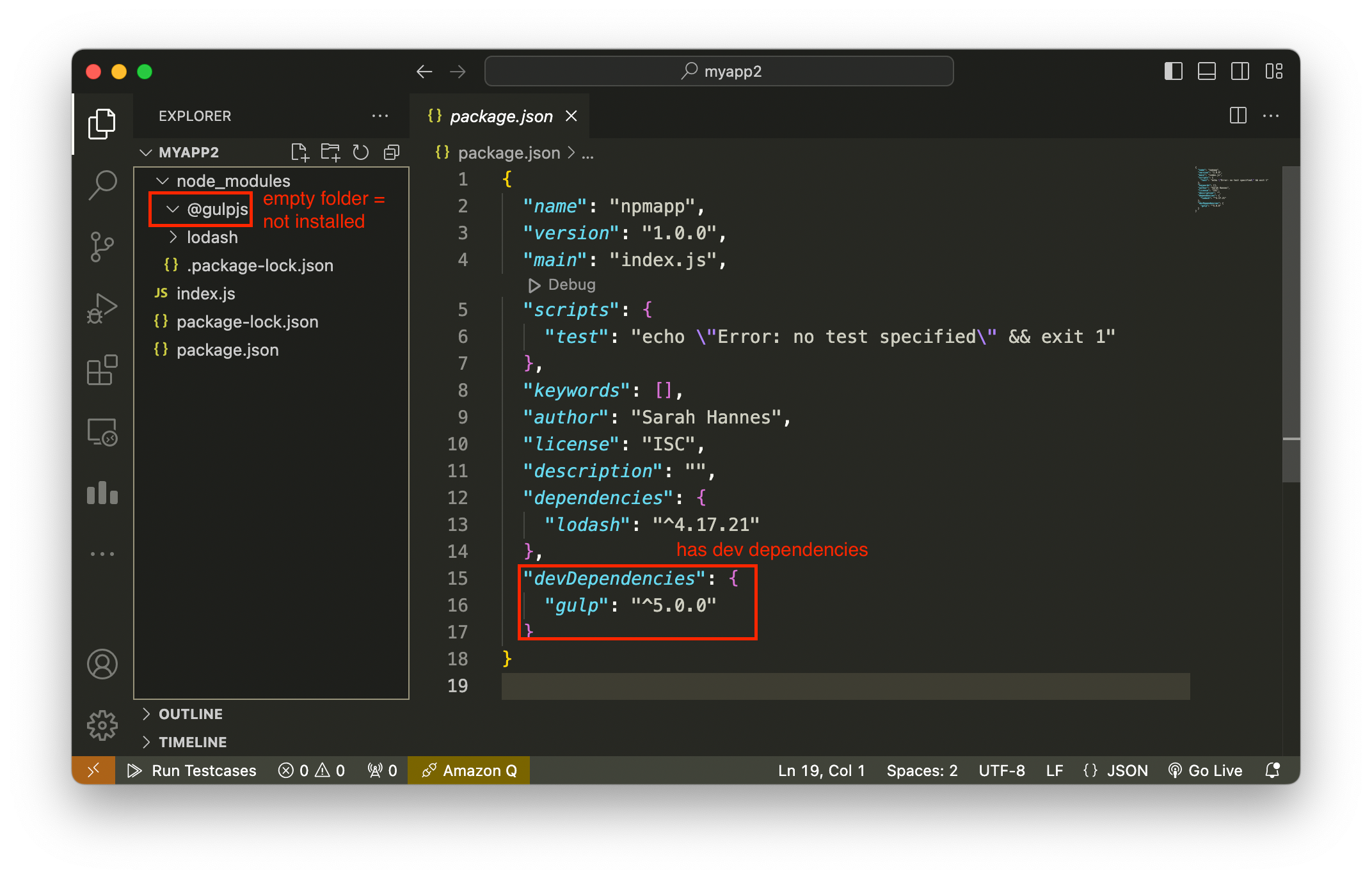
Task: Click line number 12 in the gutter
Action: coord(458,498)
